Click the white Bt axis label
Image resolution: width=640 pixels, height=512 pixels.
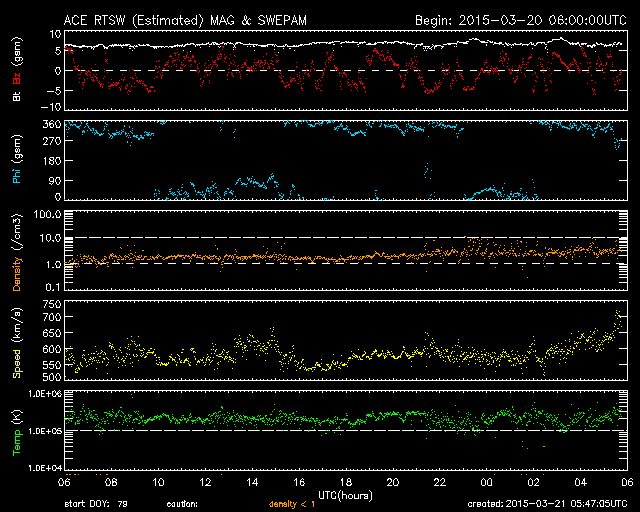point(17,96)
